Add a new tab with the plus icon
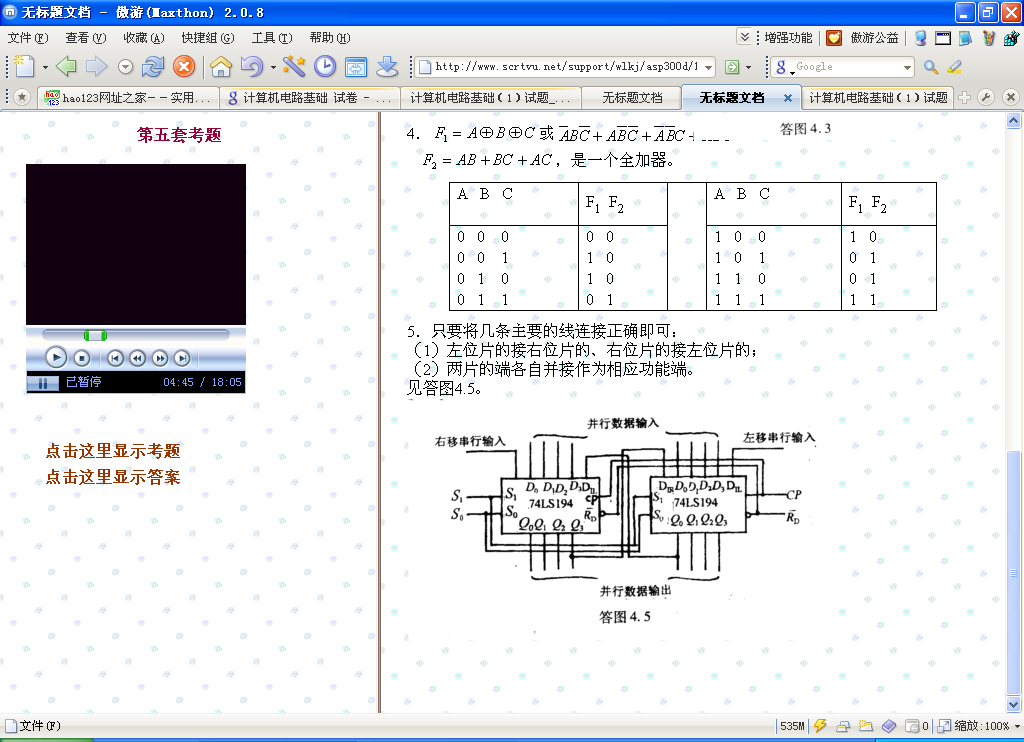 pos(965,98)
